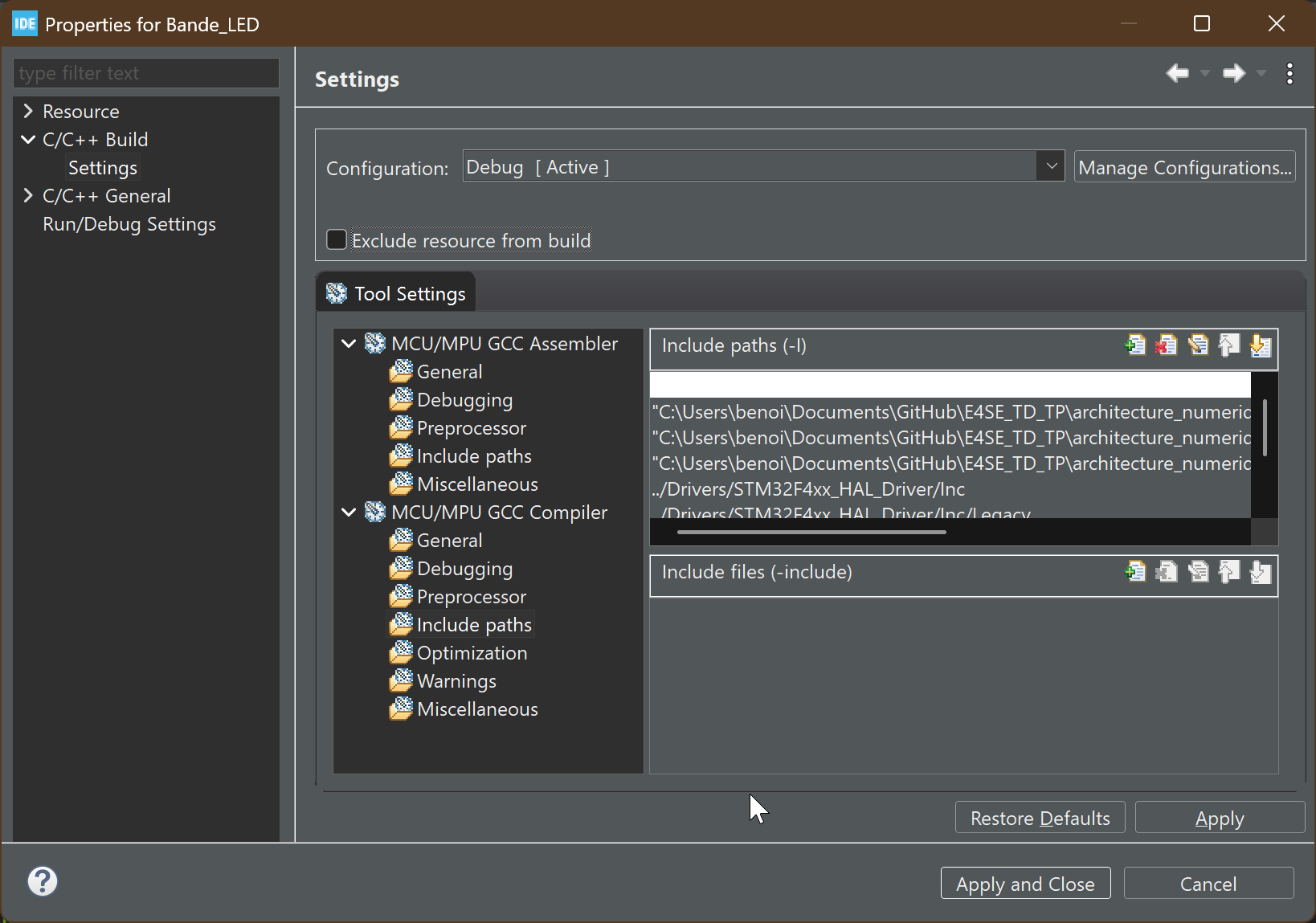1316x923 pixels.
Task: Move selected include path up
Action: coord(1229,345)
